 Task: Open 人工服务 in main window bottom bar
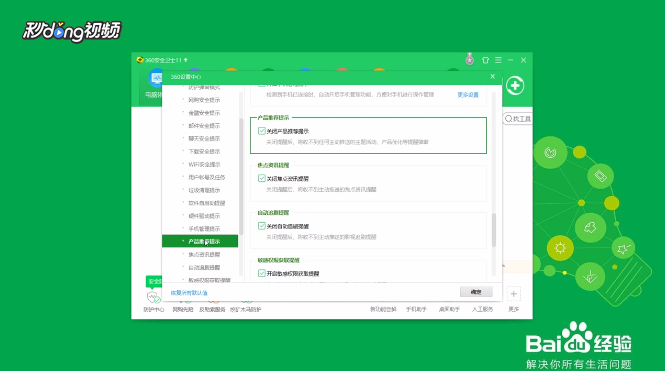[x=482, y=310]
